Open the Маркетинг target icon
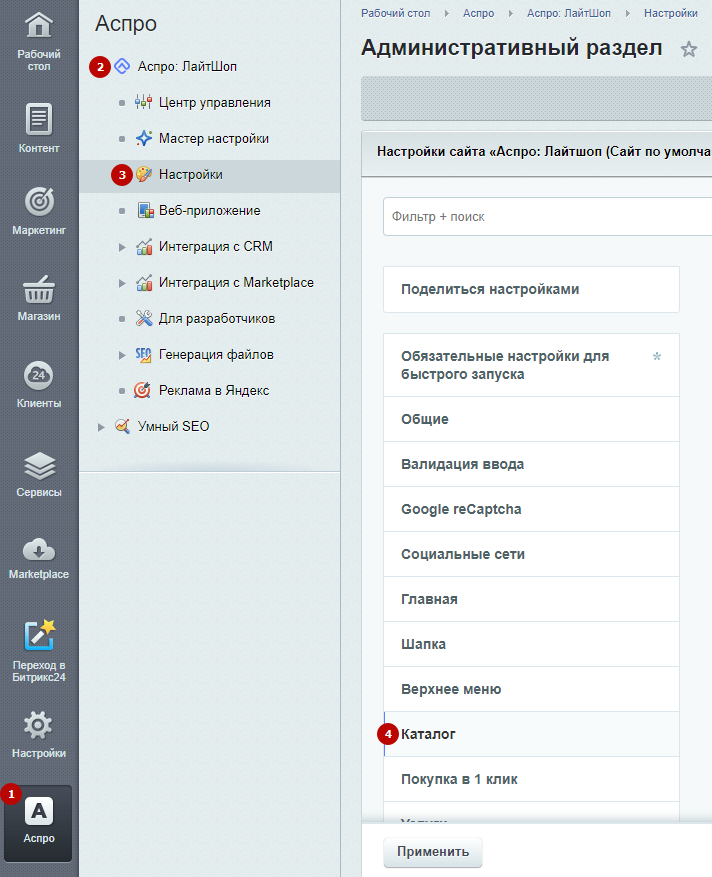 (x=39, y=201)
